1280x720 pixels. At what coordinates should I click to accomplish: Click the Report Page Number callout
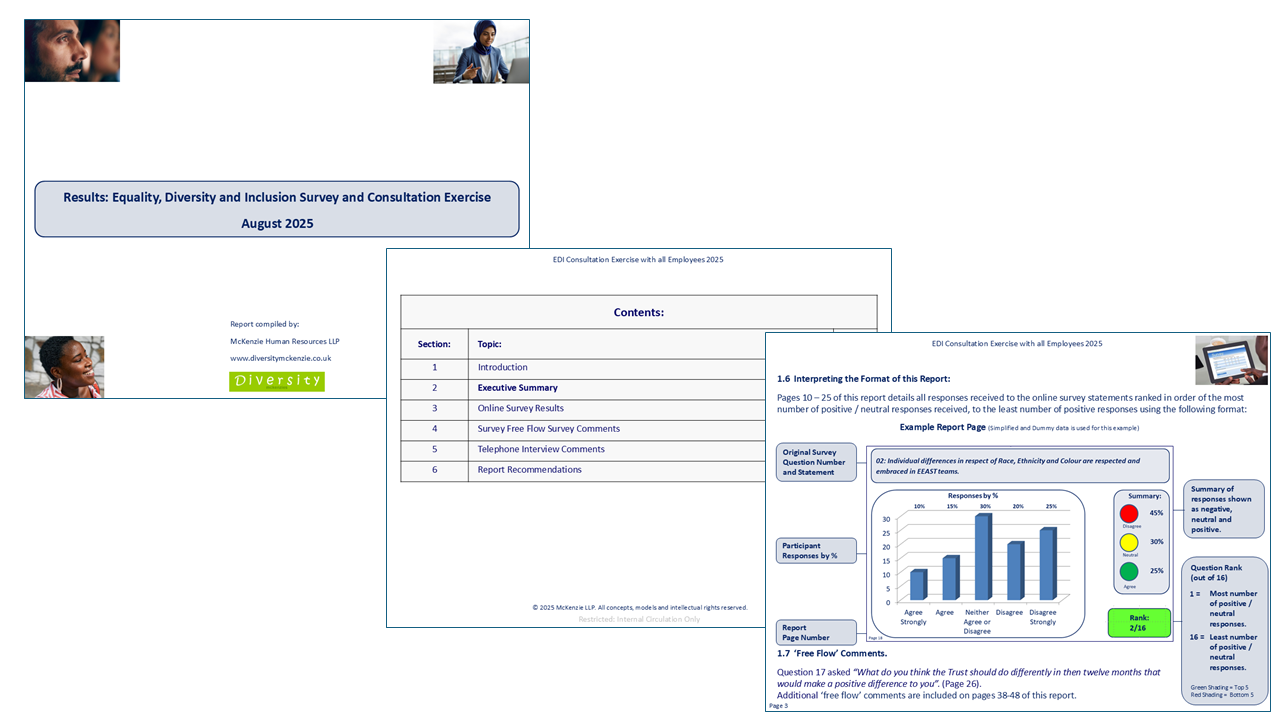coord(816,632)
